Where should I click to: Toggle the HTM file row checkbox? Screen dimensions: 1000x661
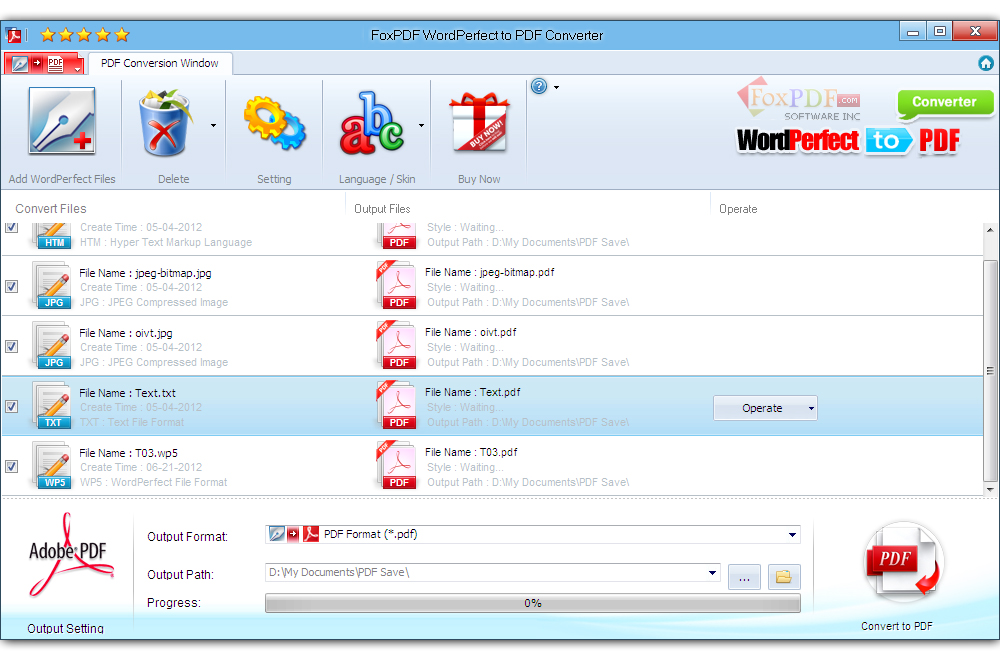point(11,227)
